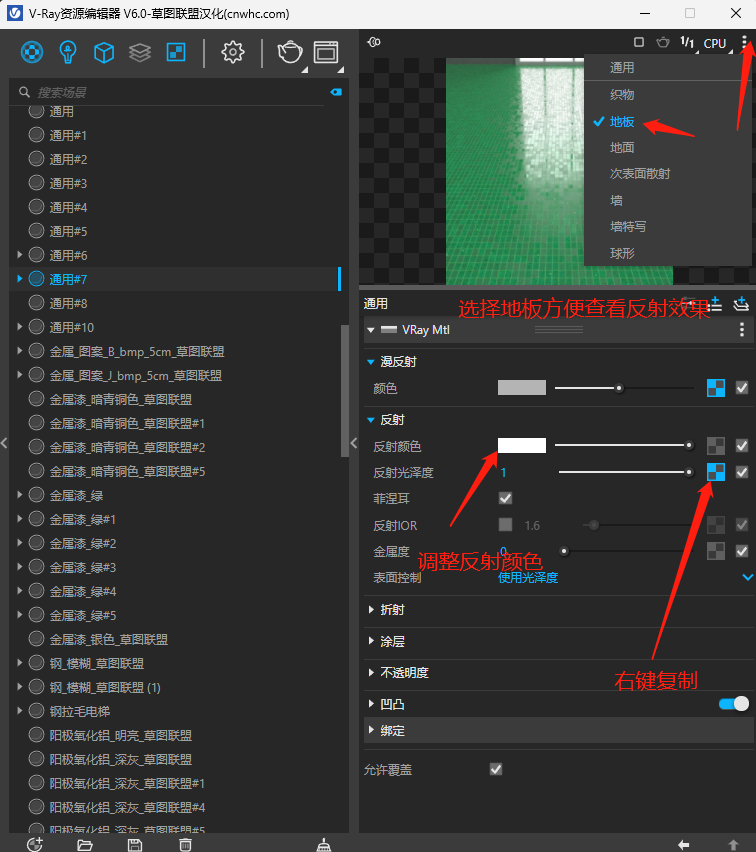This screenshot has height=852, width=756.
Task: Toggle the Fresnel (菲涅耳) checkbox
Action: click(505, 498)
